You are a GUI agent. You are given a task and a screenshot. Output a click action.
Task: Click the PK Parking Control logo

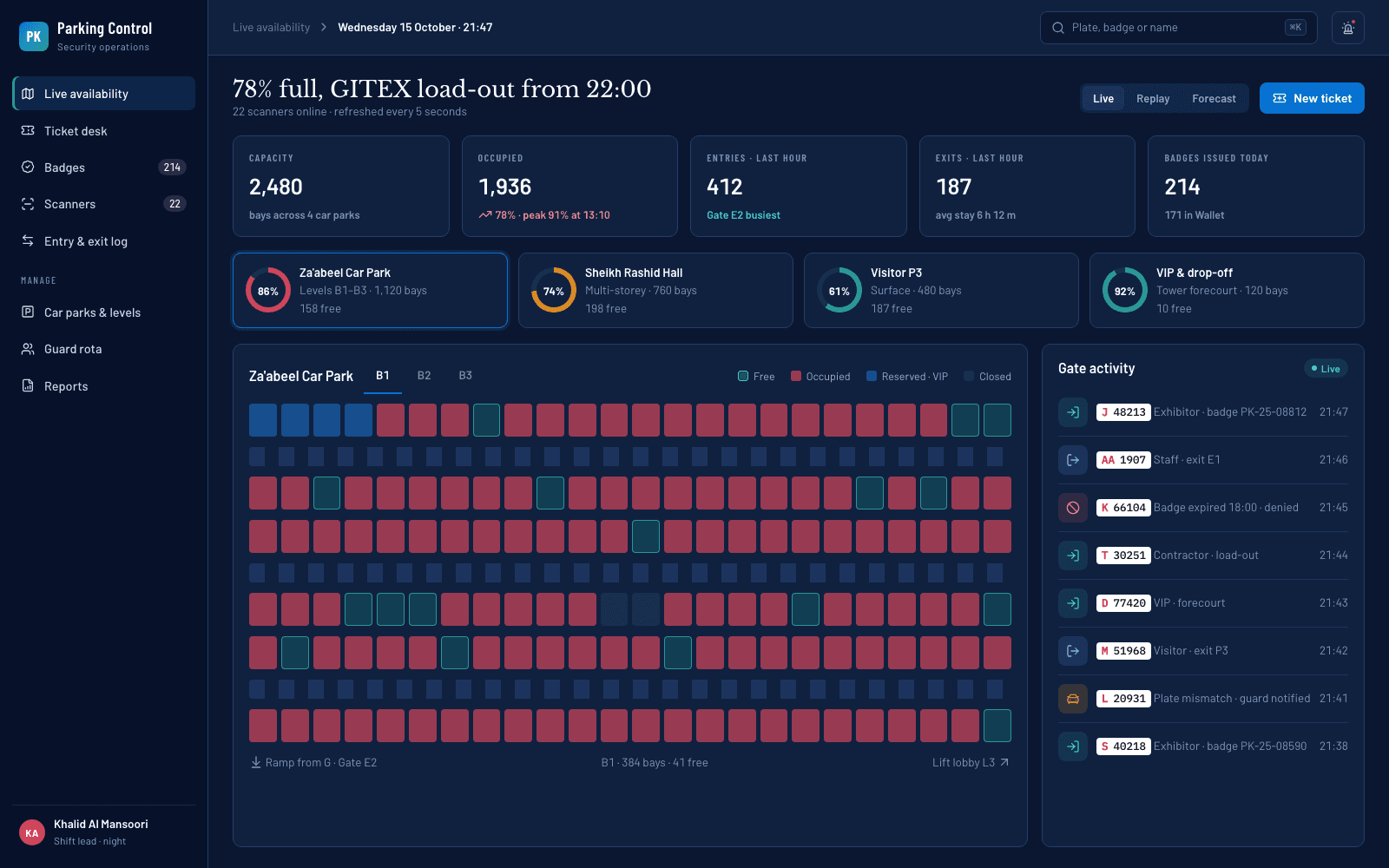click(34, 36)
